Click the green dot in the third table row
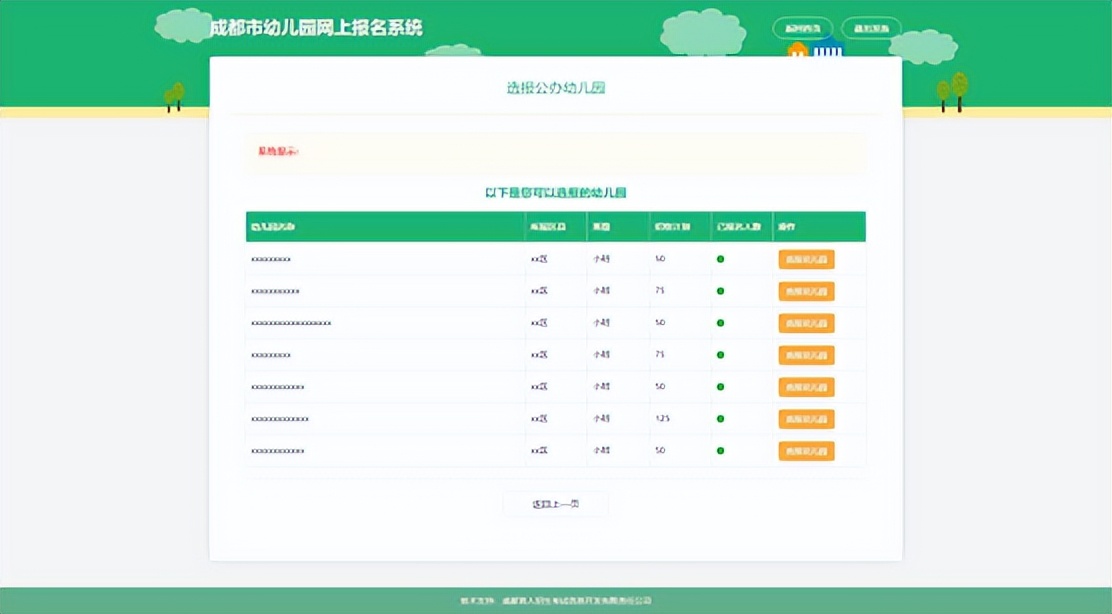Image resolution: width=1112 pixels, height=614 pixels. pyautogui.click(x=722, y=323)
